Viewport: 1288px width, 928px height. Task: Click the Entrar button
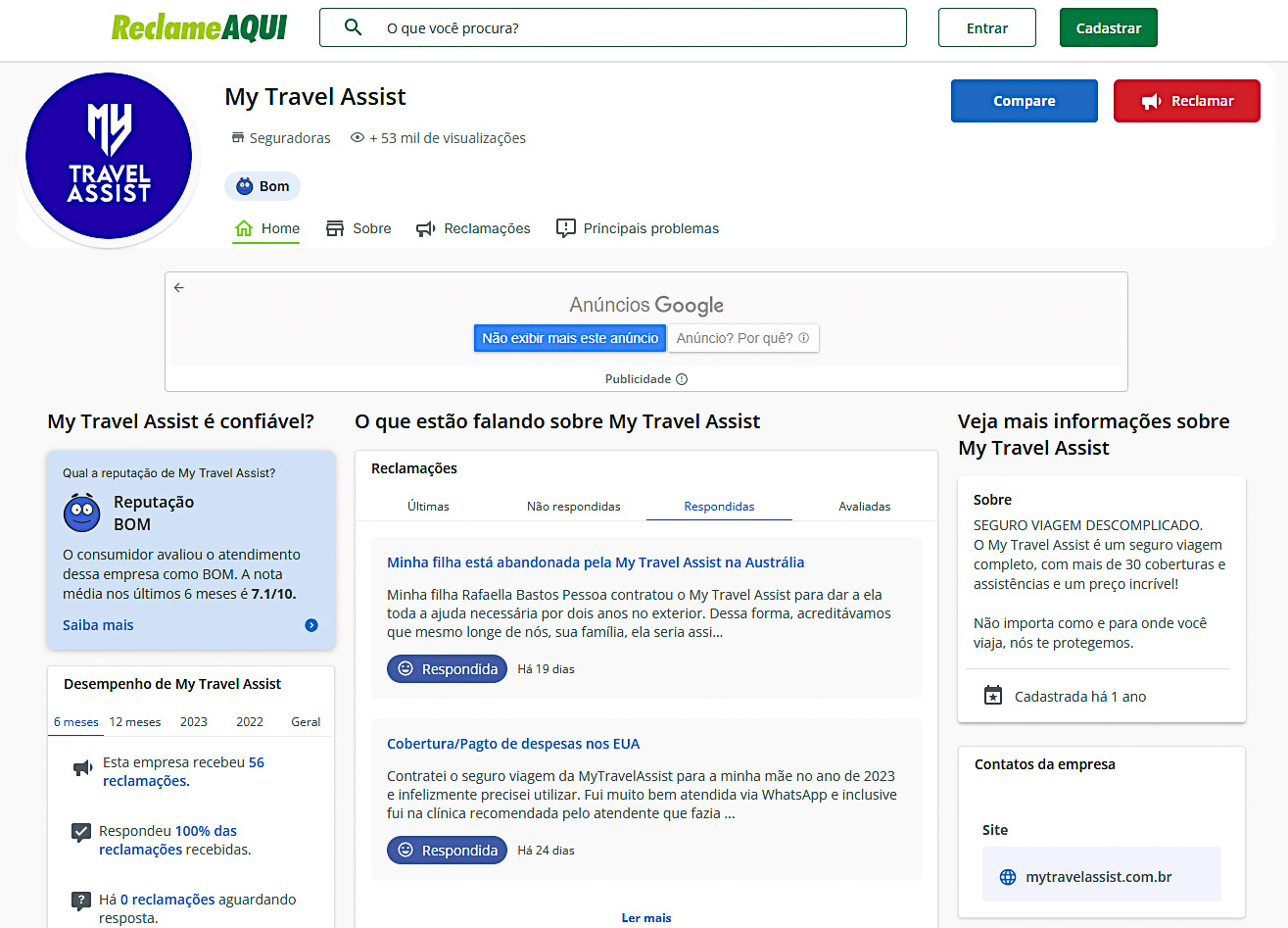click(987, 27)
